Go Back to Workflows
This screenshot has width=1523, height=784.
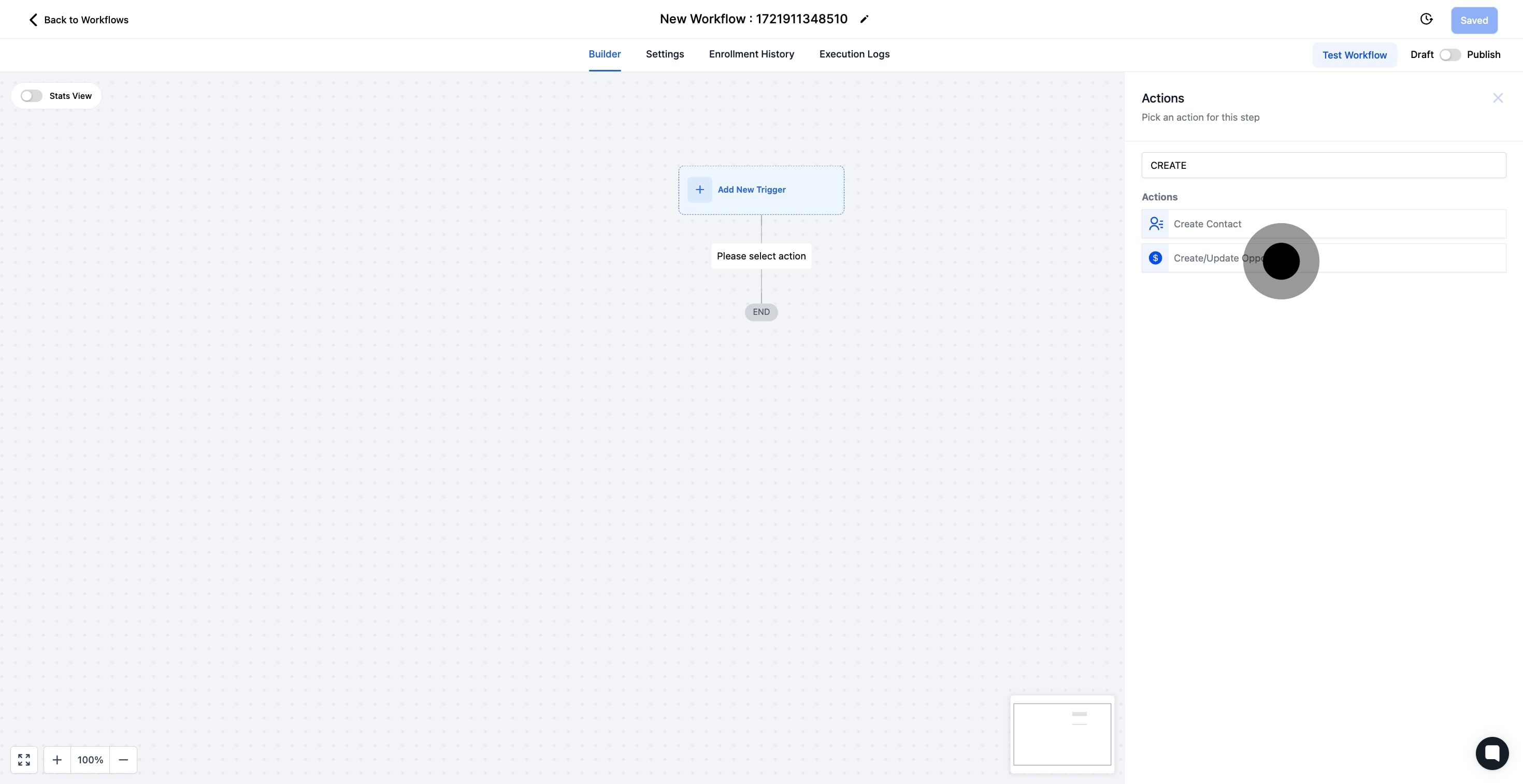[x=85, y=20]
